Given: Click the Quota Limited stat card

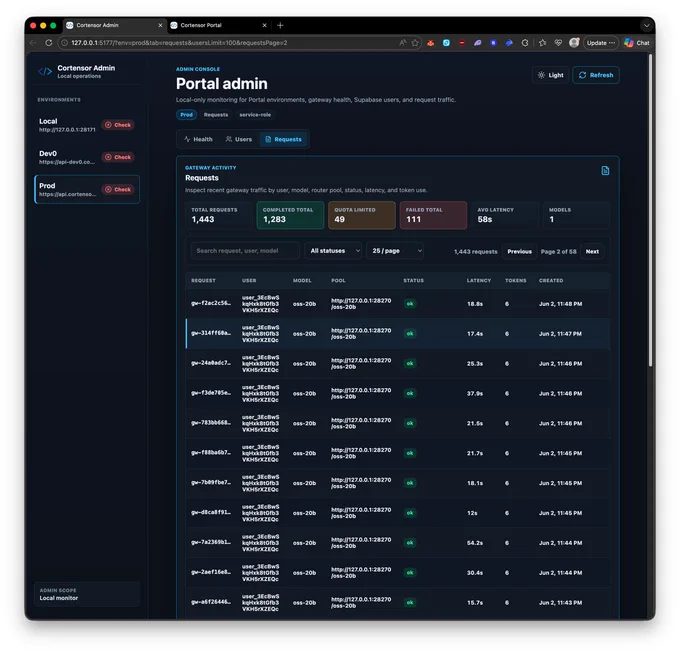Looking at the screenshot, I should pyautogui.click(x=362, y=215).
